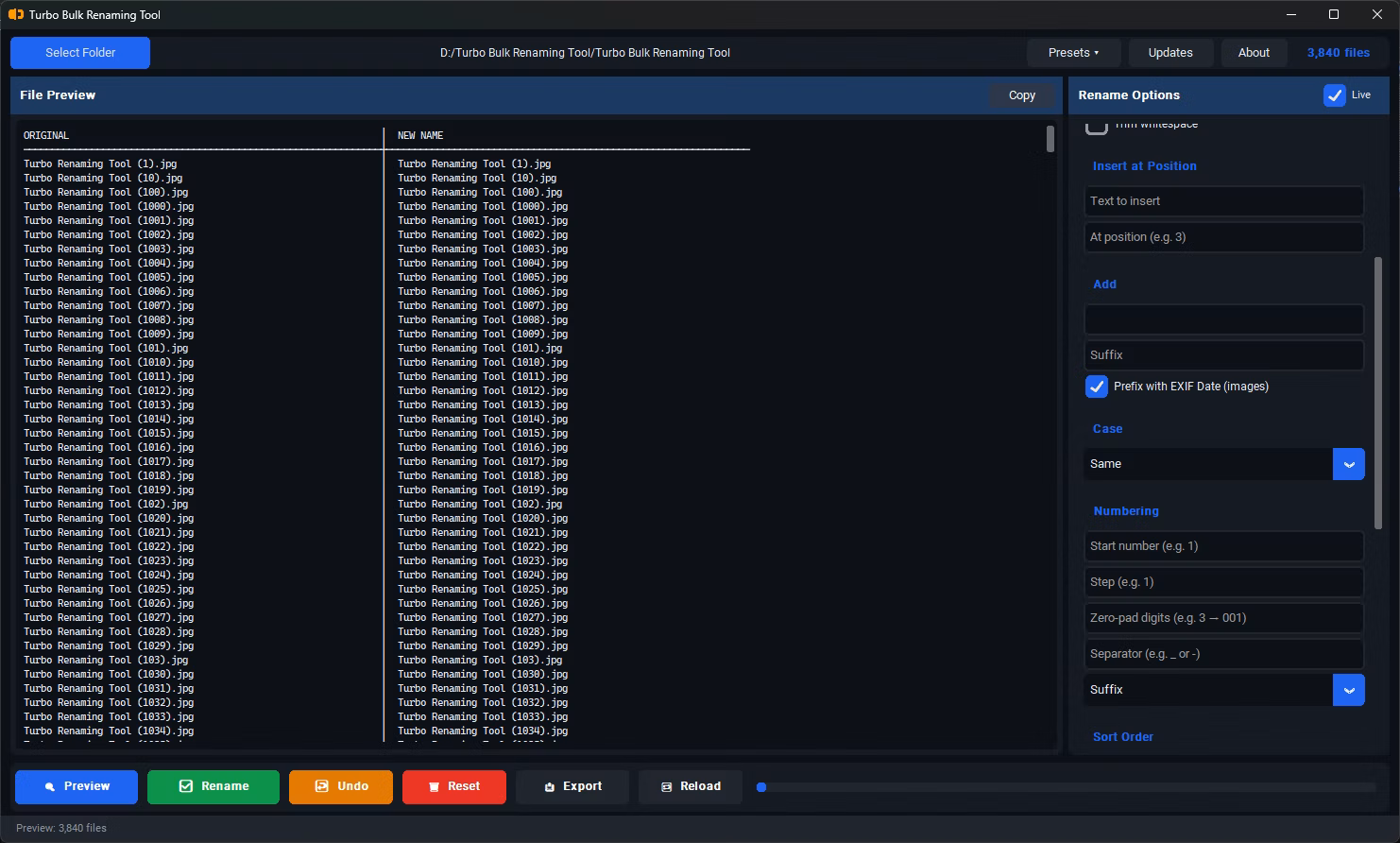Click the Select Folder button
1400x843 pixels.
click(x=80, y=53)
